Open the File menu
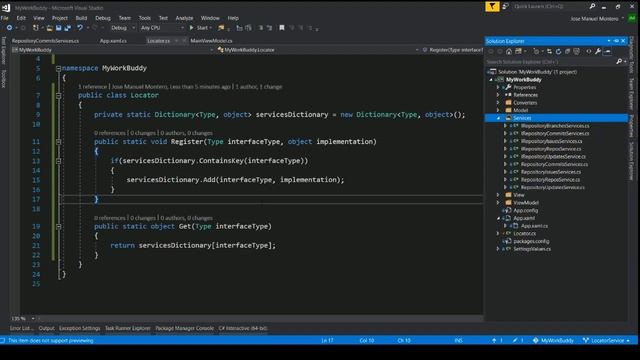The image size is (640, 360). [x=4, y=18]
